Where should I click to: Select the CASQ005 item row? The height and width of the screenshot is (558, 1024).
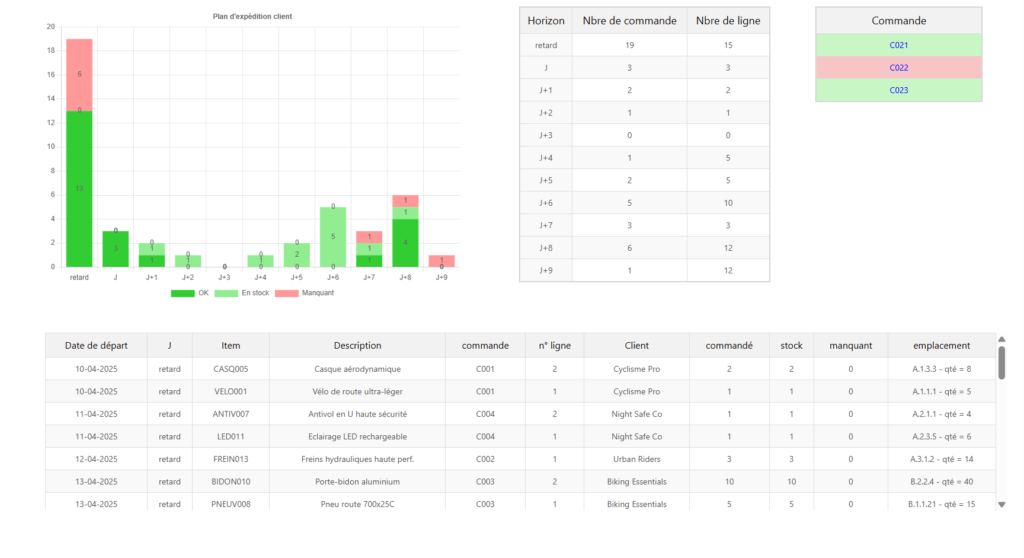[x=230, y=369]
